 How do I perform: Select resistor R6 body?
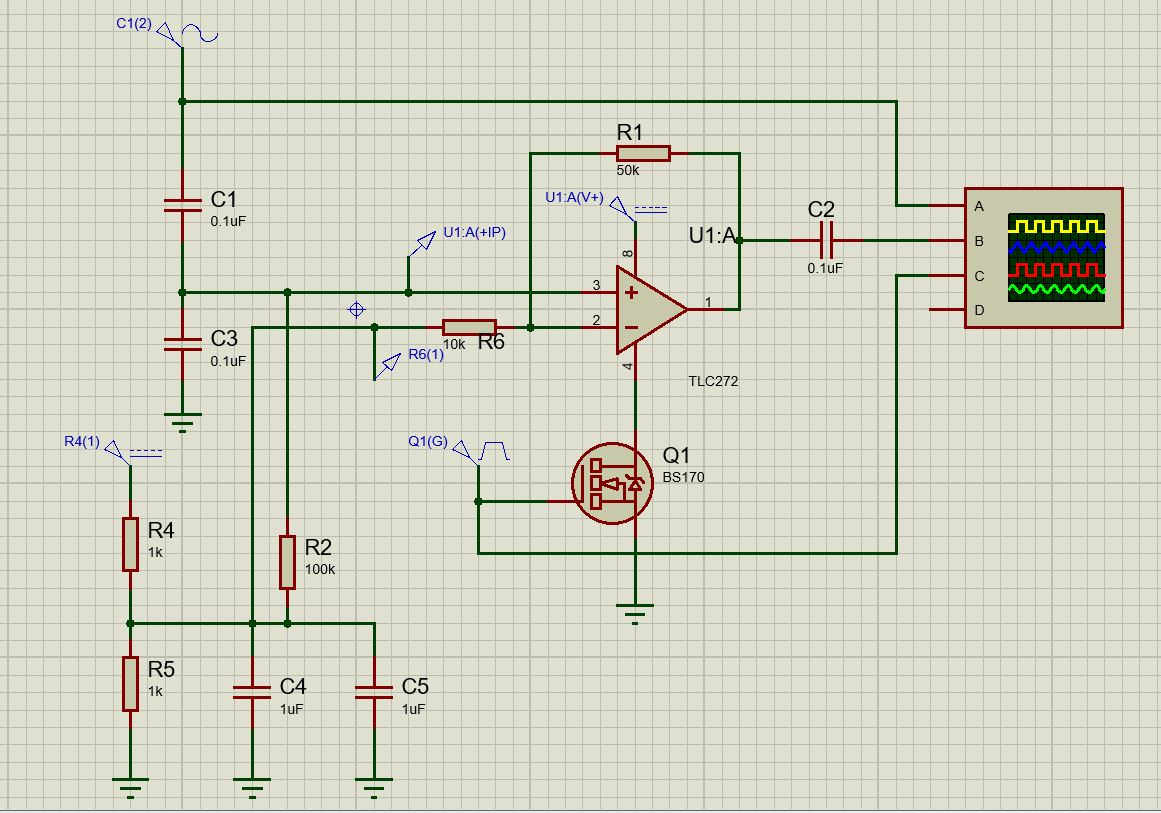pos(469,327)
